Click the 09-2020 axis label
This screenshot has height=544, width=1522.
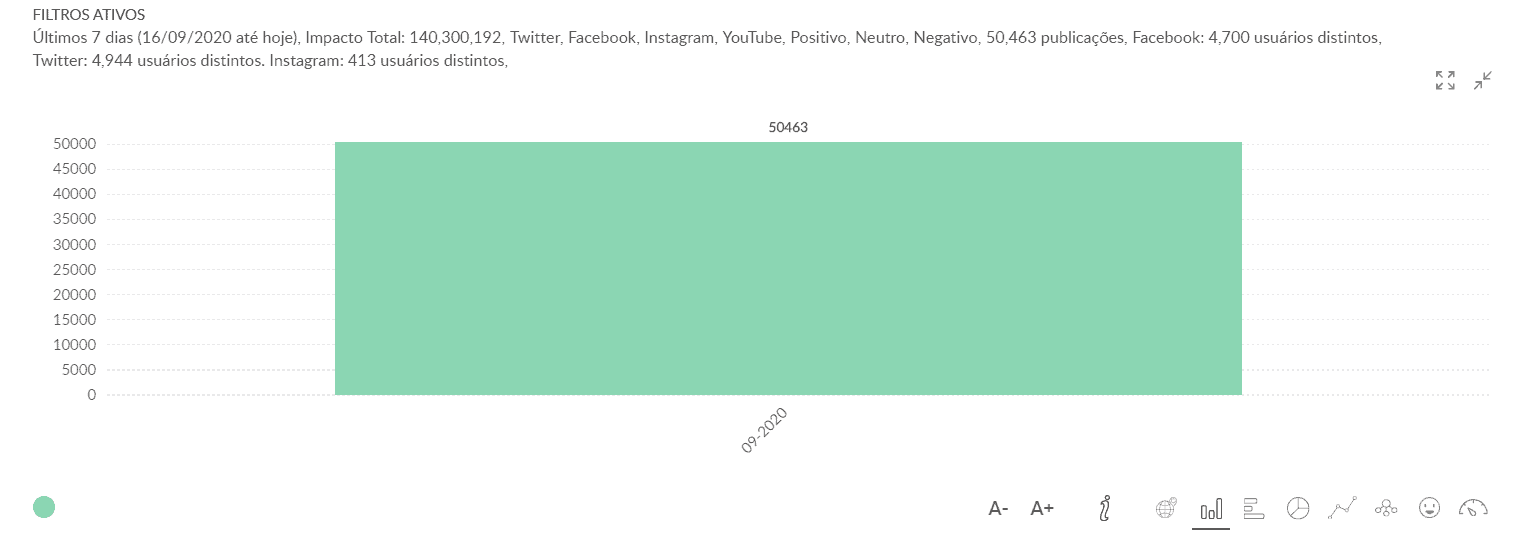click(x=766, y=431)
